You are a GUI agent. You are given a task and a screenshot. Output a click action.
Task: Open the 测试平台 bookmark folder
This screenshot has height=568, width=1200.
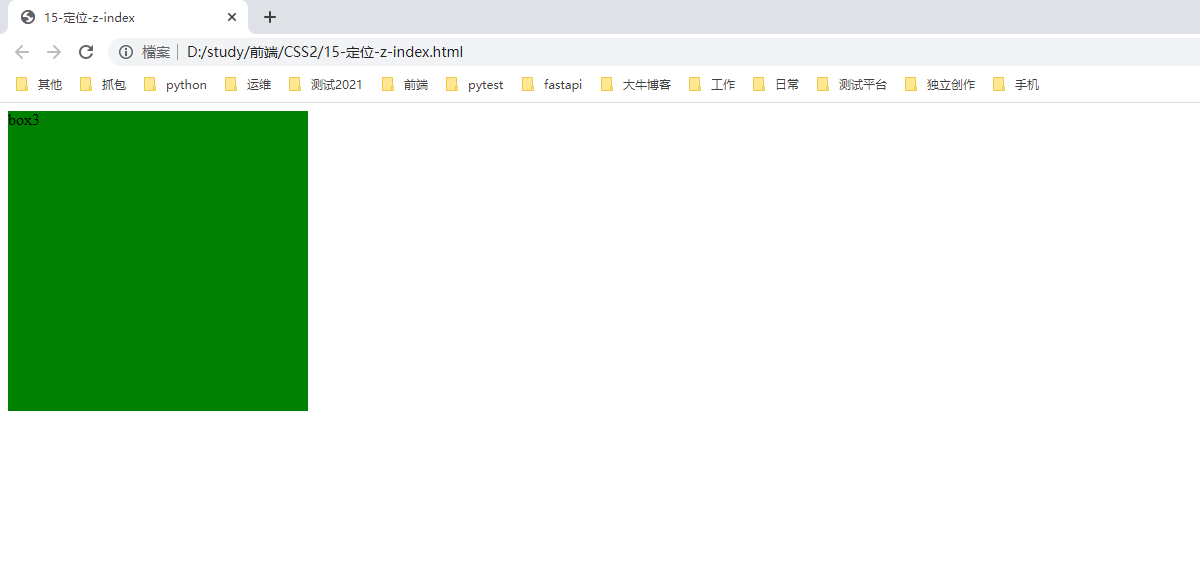coord(852,85)
